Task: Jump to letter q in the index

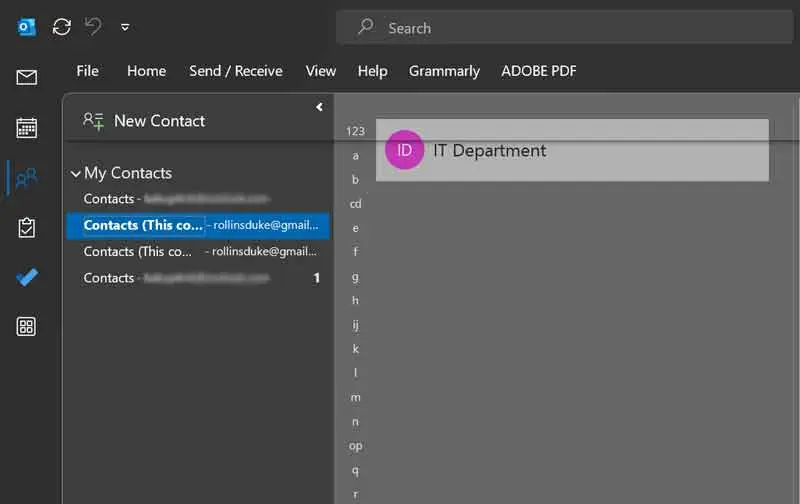Action: [x=356, y=471]
